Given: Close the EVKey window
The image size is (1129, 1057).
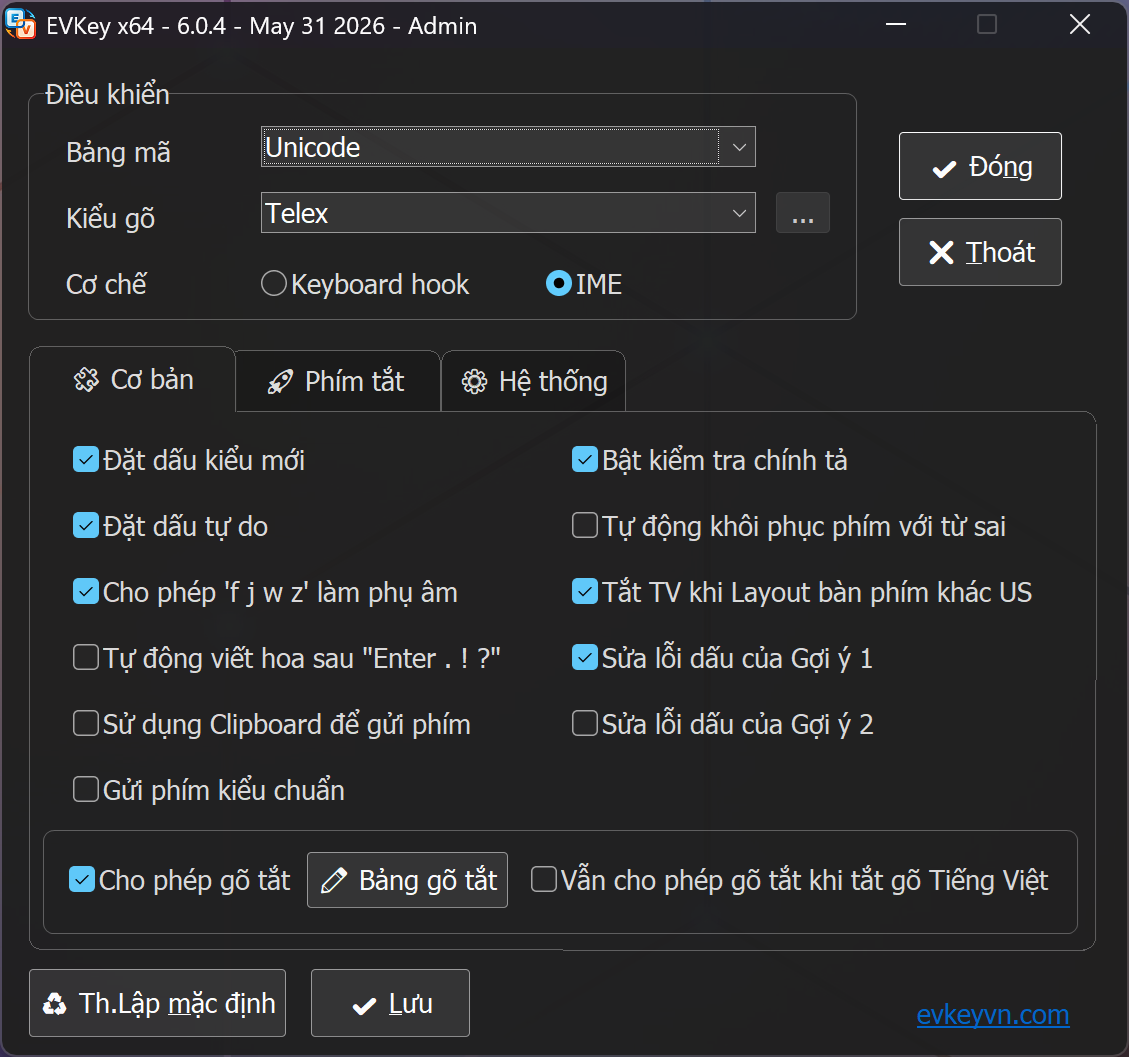Looking at the screenshot, I should click(x=1079, y=24).
